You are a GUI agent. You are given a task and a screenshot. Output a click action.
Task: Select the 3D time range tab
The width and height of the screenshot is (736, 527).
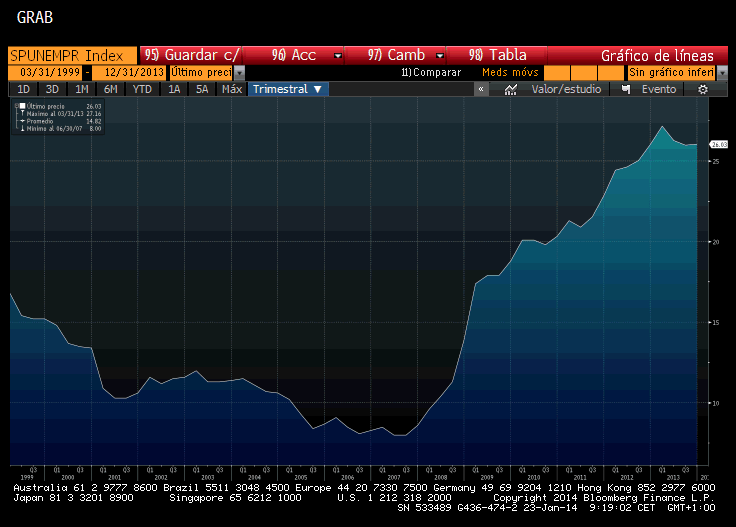(x=52, y=89)
